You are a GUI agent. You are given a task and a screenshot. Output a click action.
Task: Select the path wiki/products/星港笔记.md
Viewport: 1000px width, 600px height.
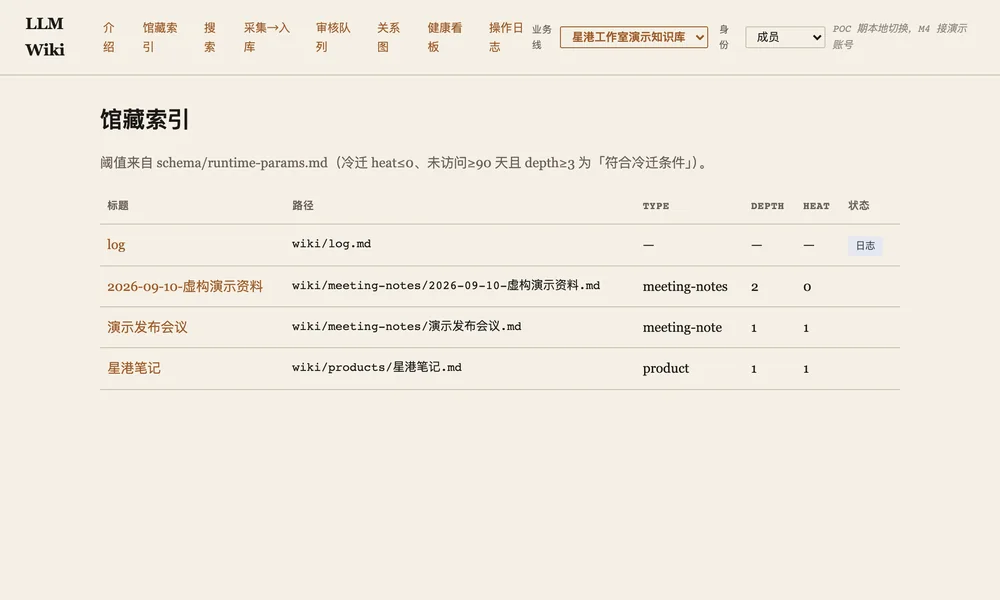point(377,367)
